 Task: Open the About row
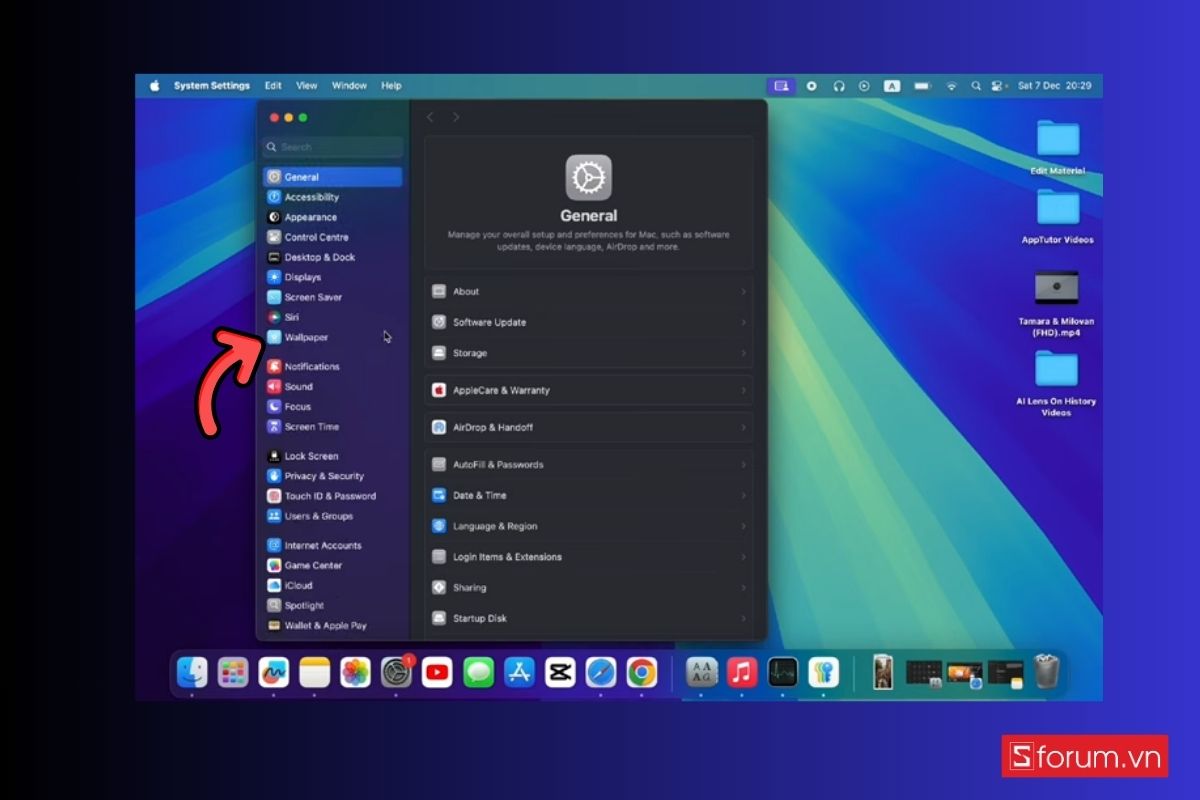pyautogui.click(x=589, y=291)
